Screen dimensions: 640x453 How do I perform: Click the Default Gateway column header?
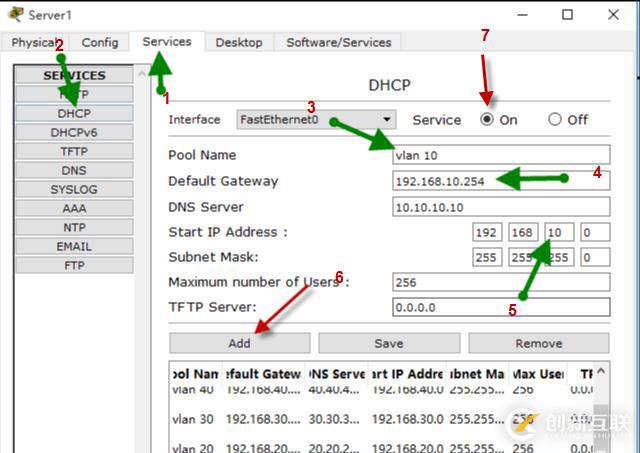tap(263, 374)
